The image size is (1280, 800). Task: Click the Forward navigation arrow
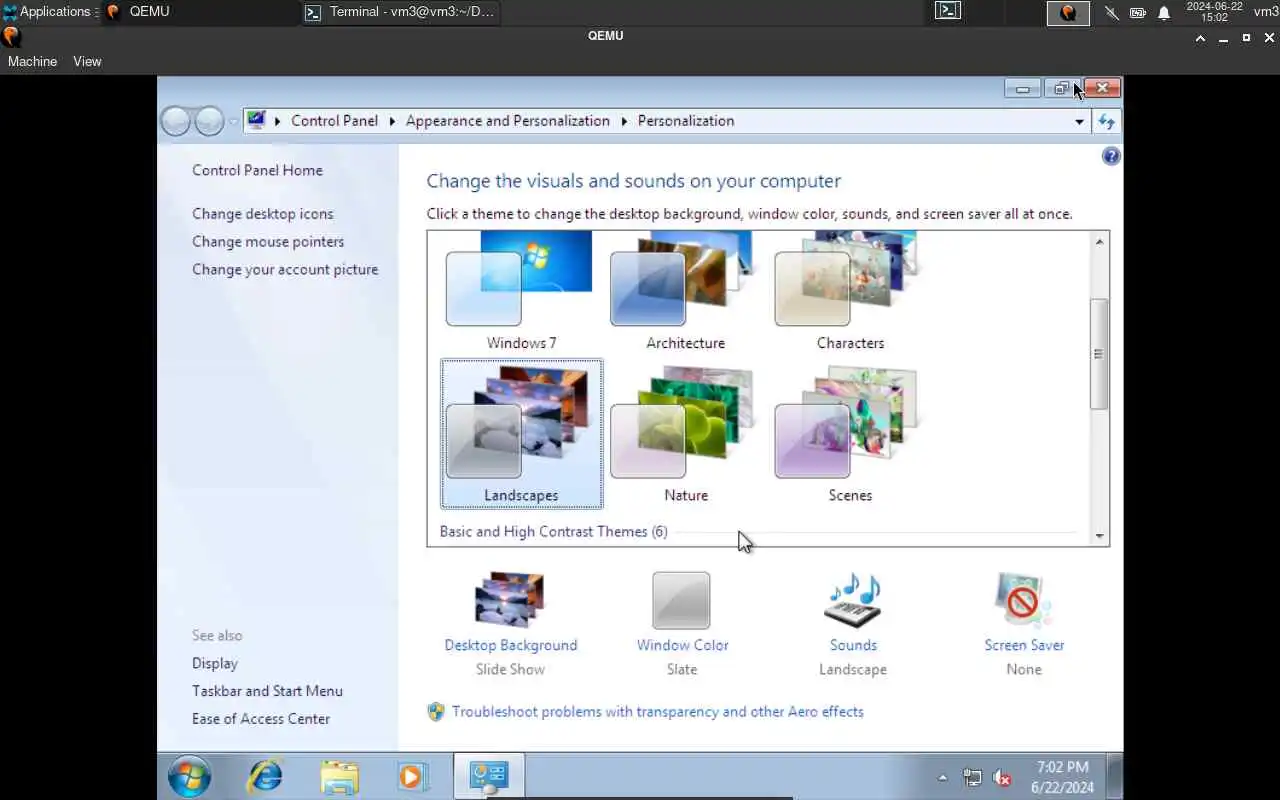209,121
